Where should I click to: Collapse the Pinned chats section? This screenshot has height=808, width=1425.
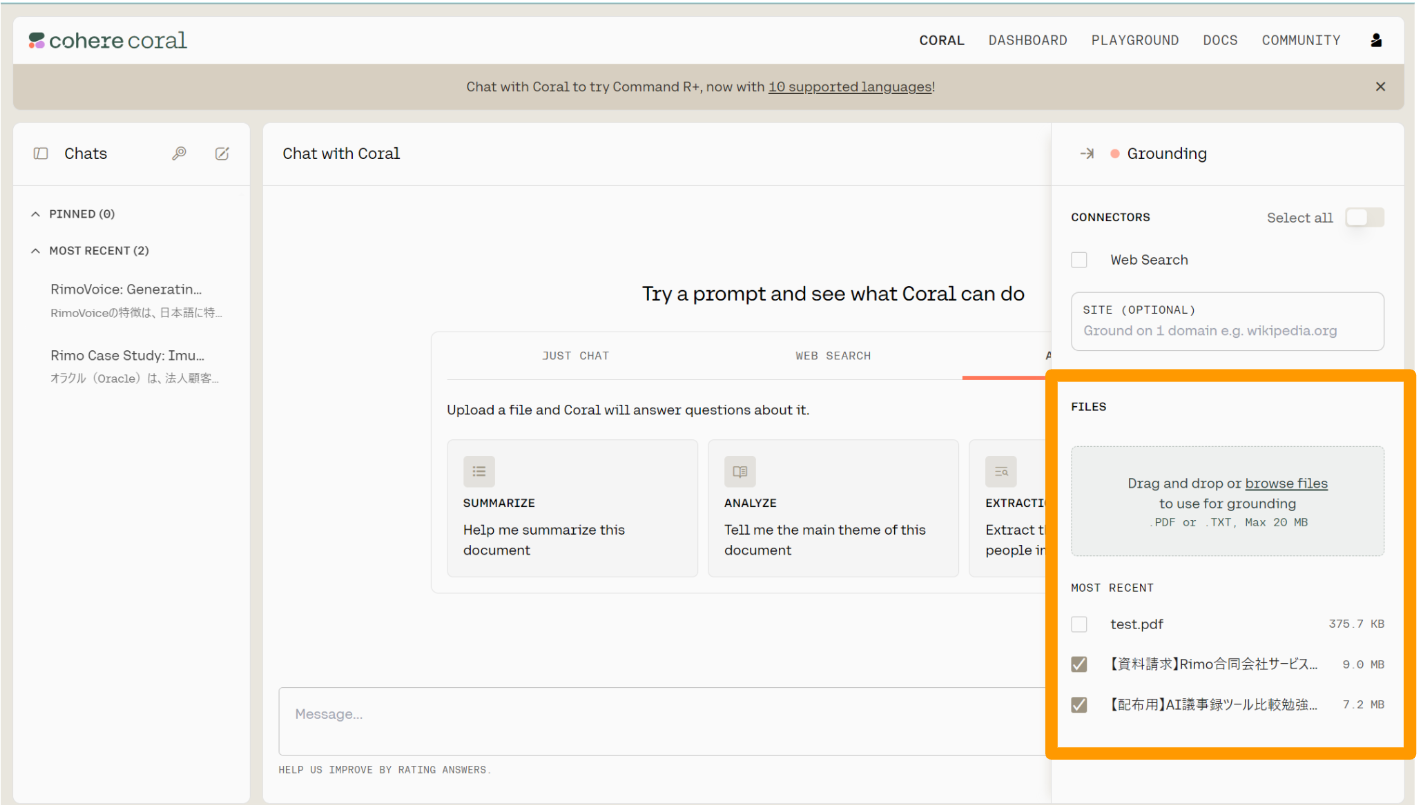point(36,214)
